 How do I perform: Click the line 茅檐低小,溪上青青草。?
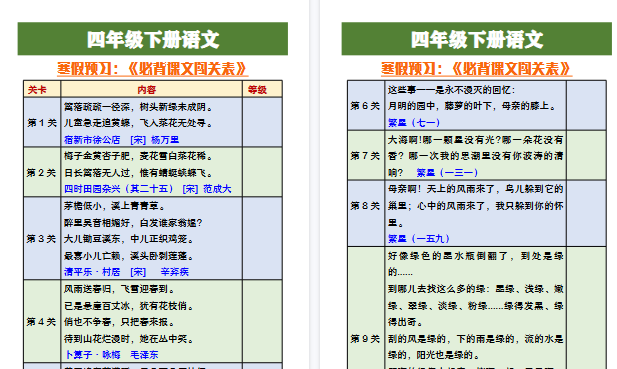click(x=115, y=206)
